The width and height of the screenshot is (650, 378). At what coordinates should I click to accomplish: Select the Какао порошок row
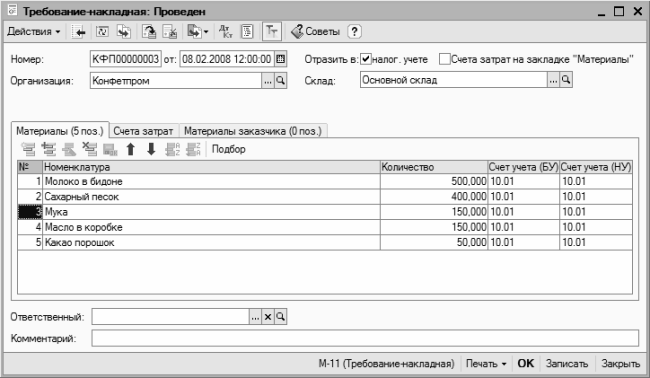pos(325,242)
